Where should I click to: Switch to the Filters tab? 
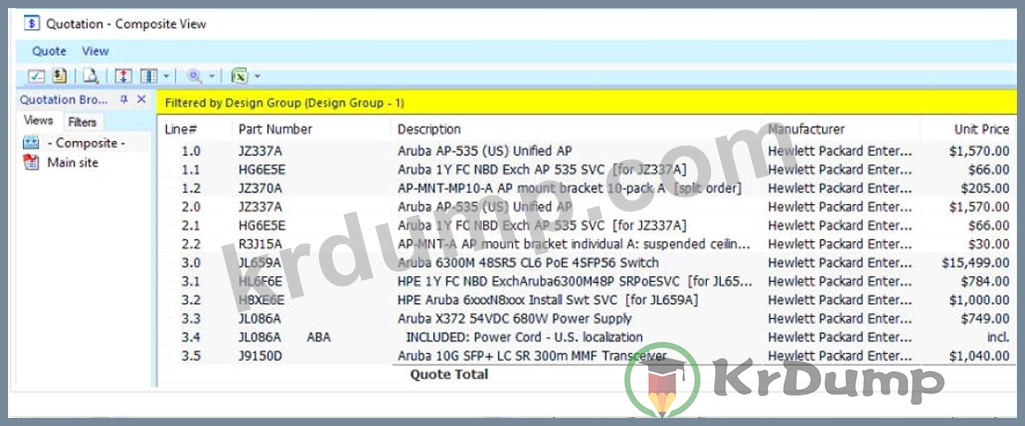[x=82, y=122]
